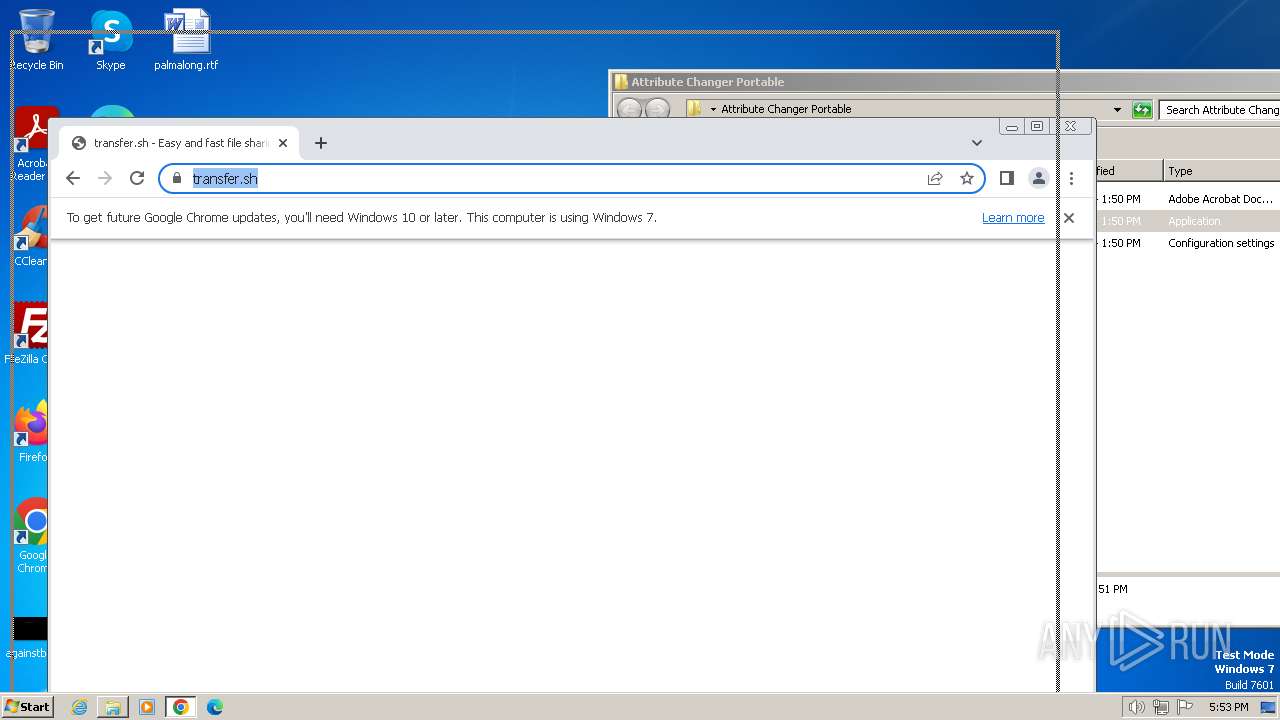Click the share this page icon

click(935, 178)
